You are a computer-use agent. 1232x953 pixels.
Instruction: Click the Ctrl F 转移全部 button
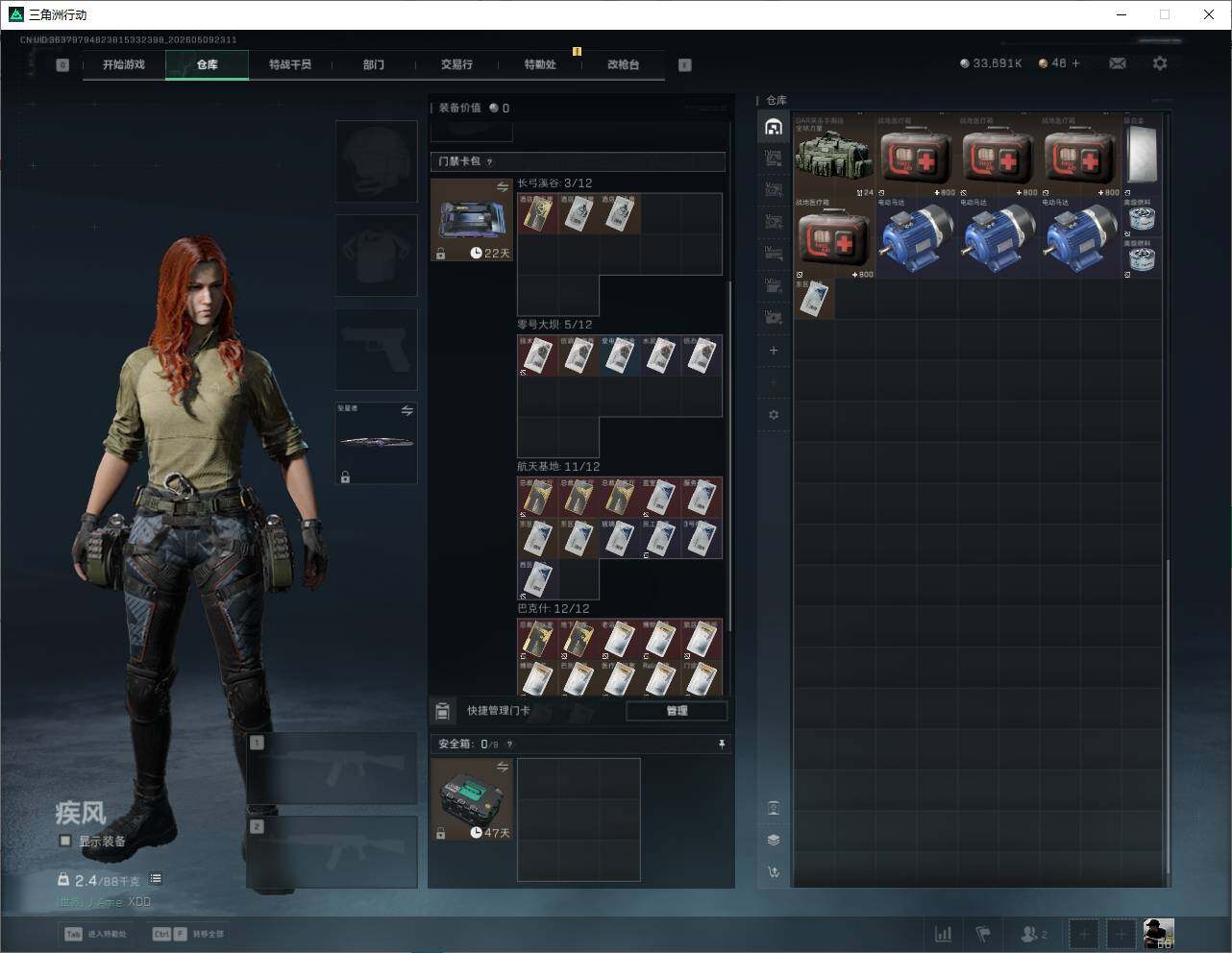coord(188,934)
